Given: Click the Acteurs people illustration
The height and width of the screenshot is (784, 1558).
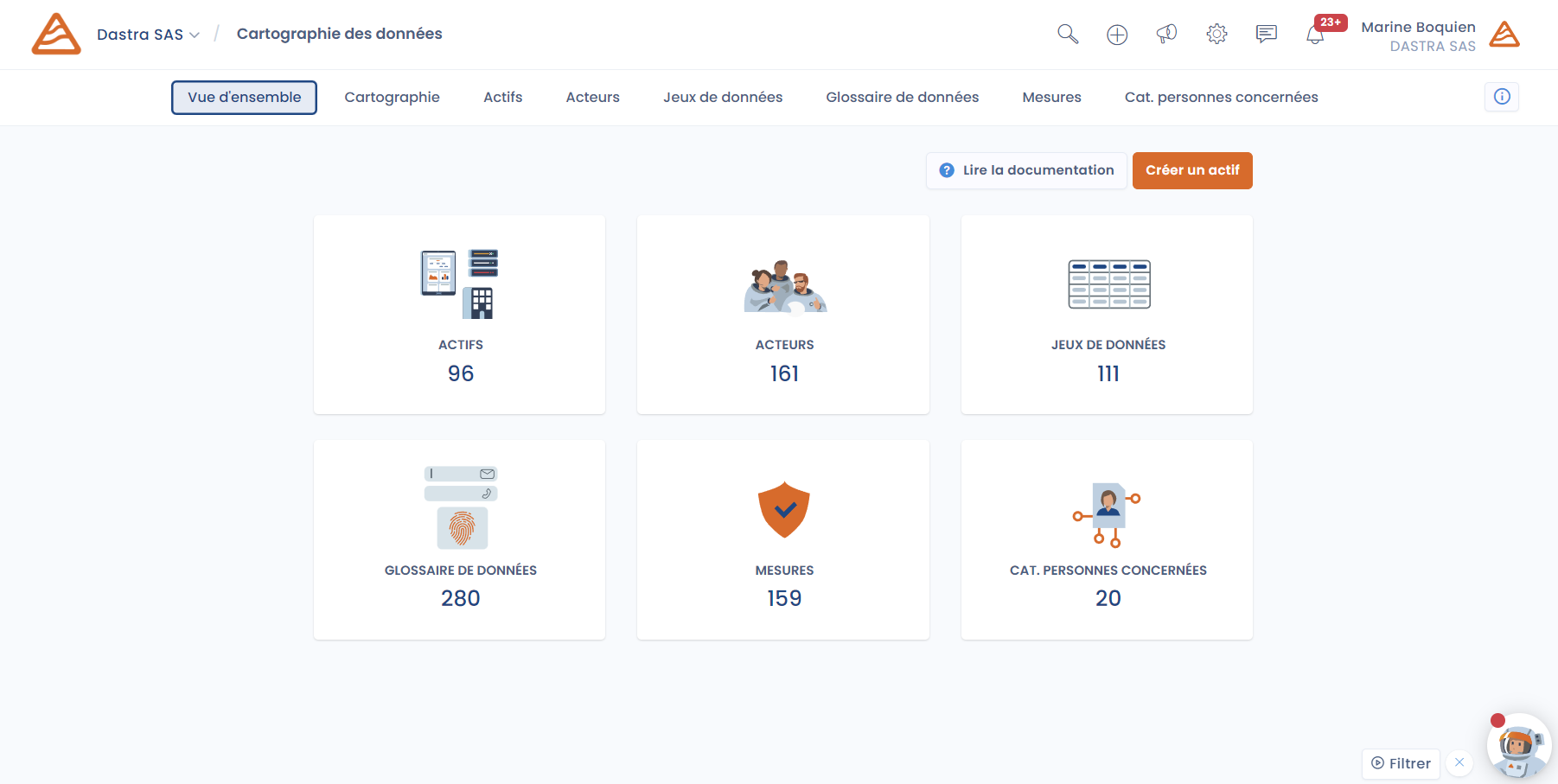Looking at the screenshot, I should (x=785, y=286).
